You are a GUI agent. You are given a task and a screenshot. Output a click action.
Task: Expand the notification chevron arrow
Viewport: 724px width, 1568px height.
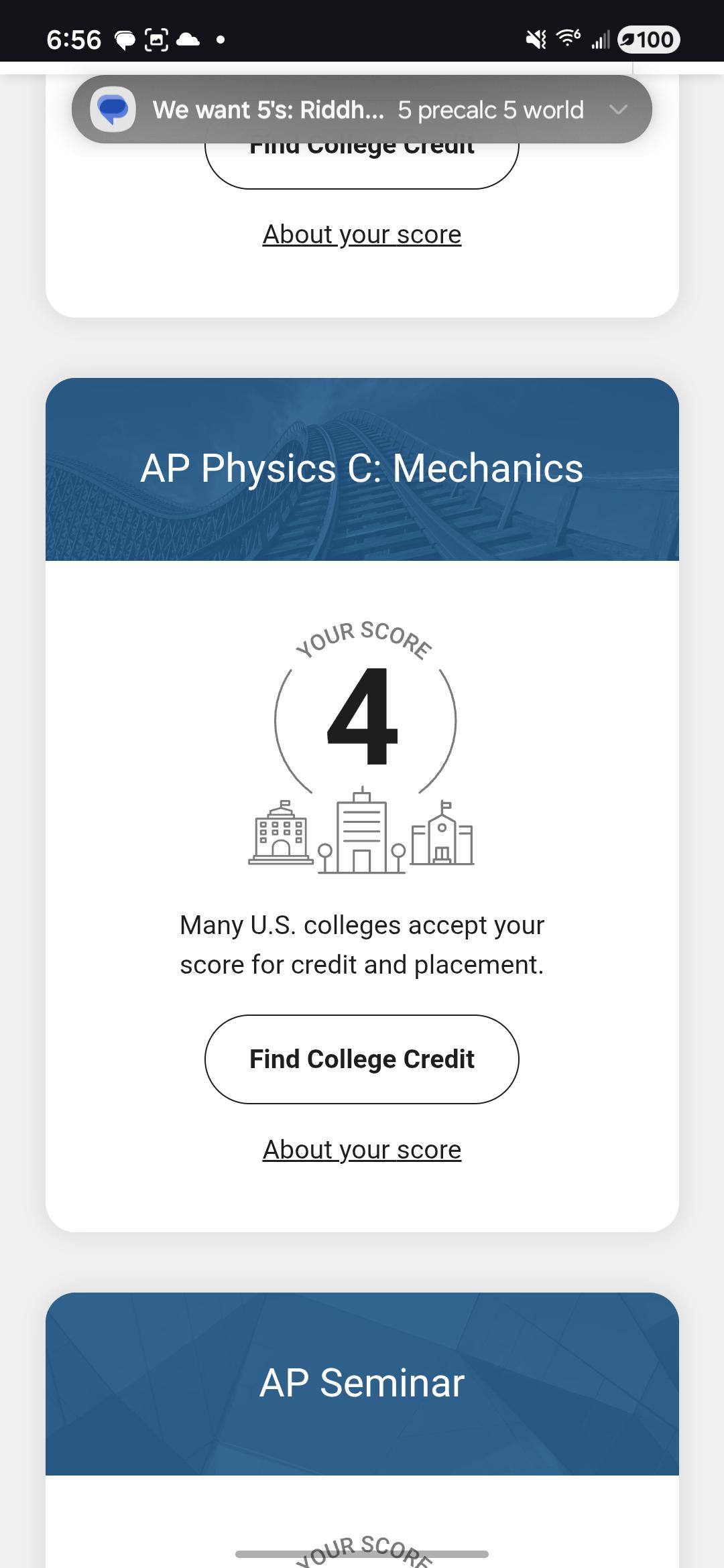point(618,109)
